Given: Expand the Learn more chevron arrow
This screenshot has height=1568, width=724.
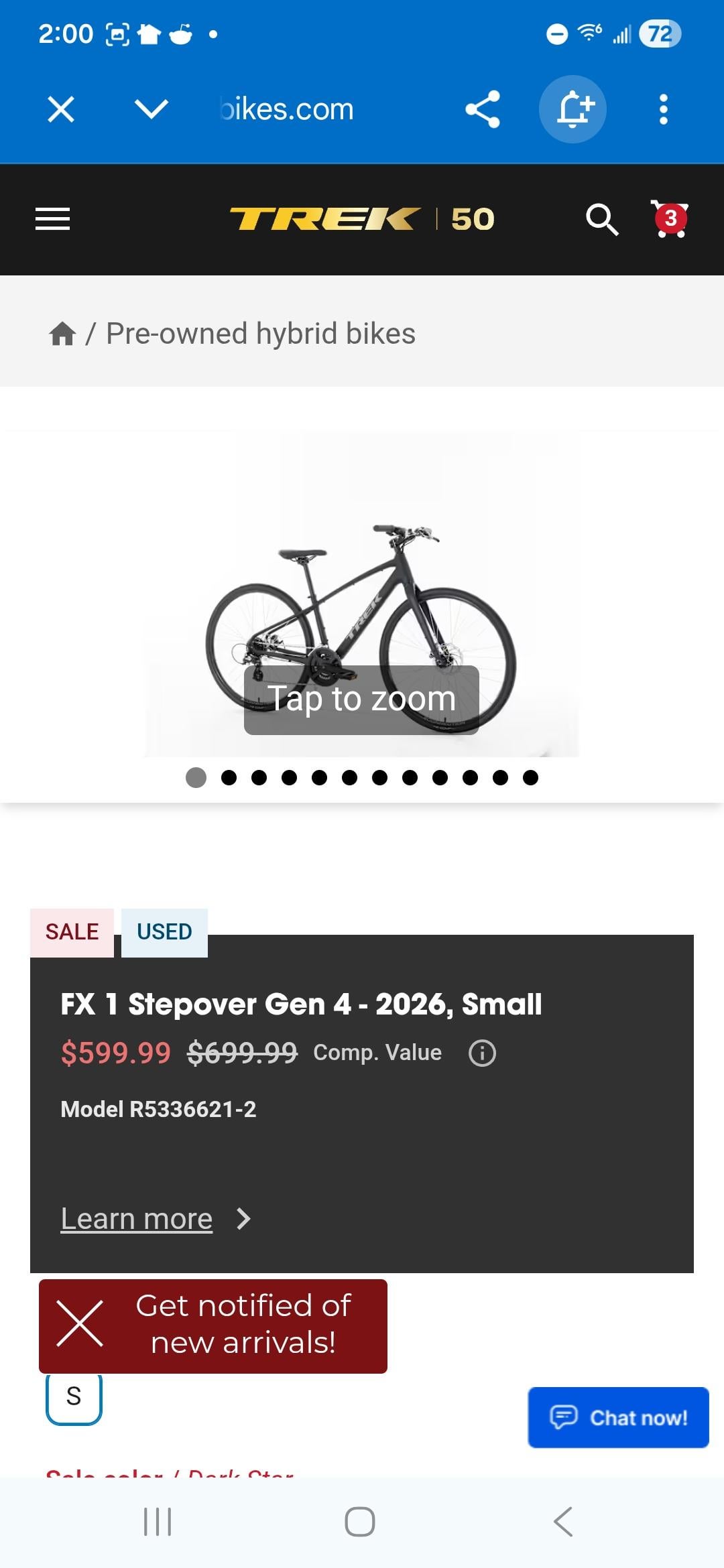Looking at the screenshot, I should pyautogui.click(x=244, y=1219).
